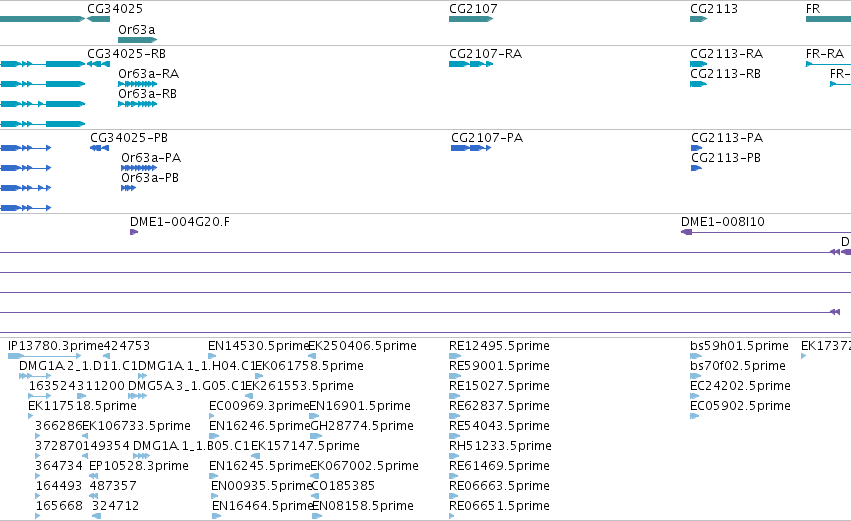Click the FR-RA transcript label

tap(825, 54)
